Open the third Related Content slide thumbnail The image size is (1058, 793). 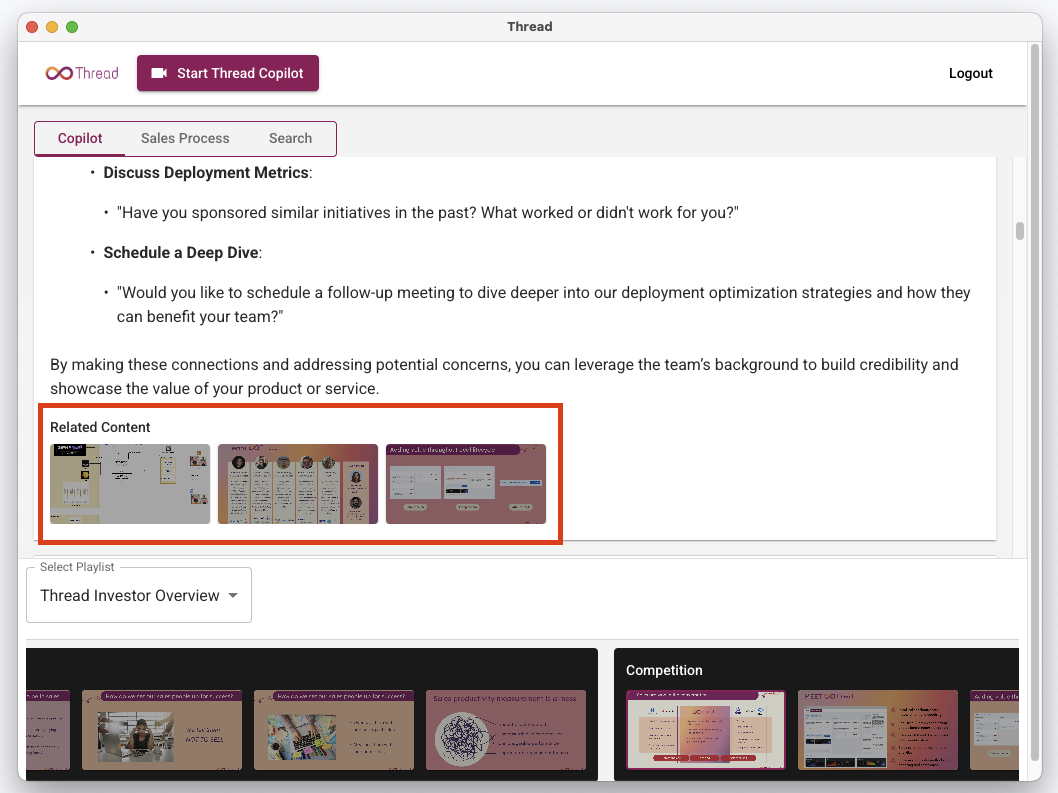pyautogui.click(x=466, y=484)
